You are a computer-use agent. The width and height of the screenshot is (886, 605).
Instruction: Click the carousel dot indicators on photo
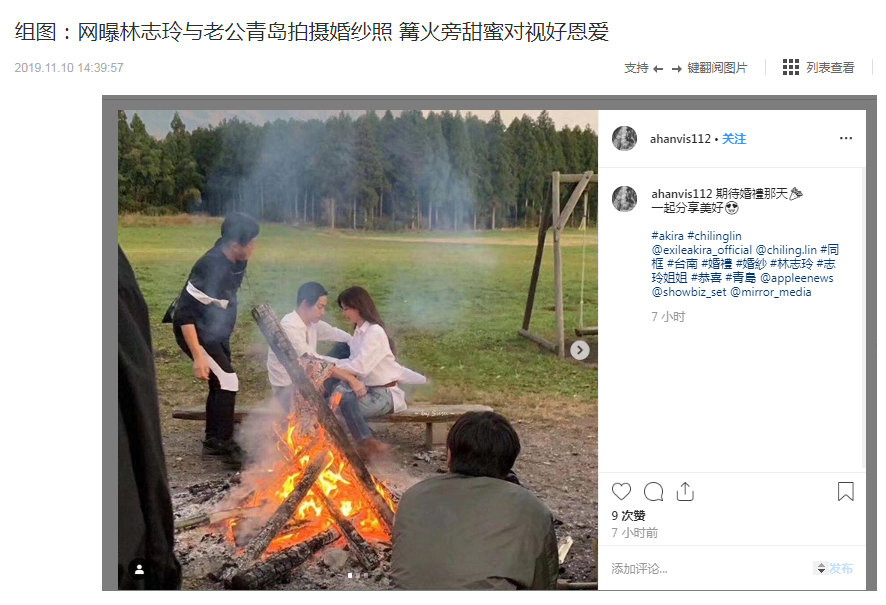tap(358, 576)
